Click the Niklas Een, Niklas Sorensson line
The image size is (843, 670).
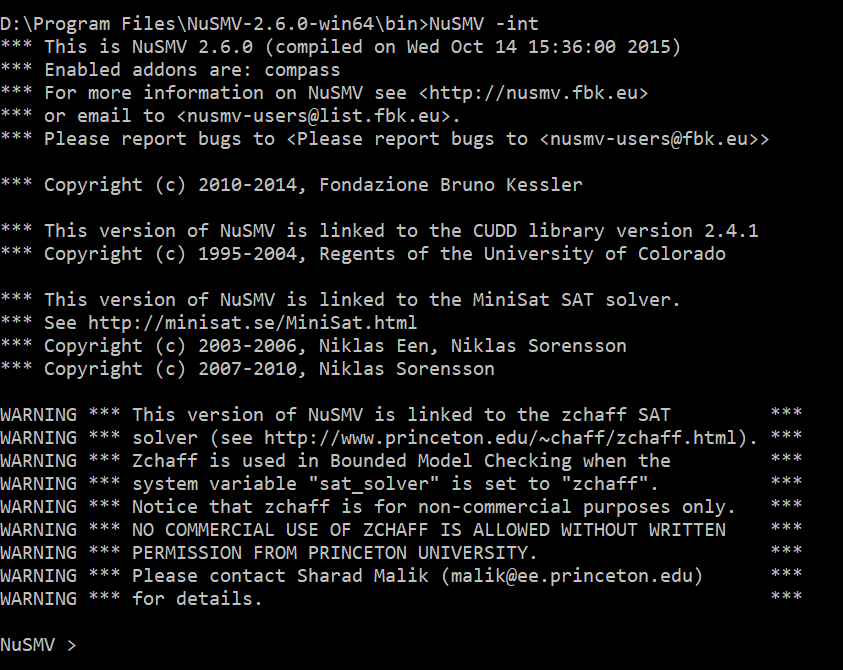(x=313, y=346)
